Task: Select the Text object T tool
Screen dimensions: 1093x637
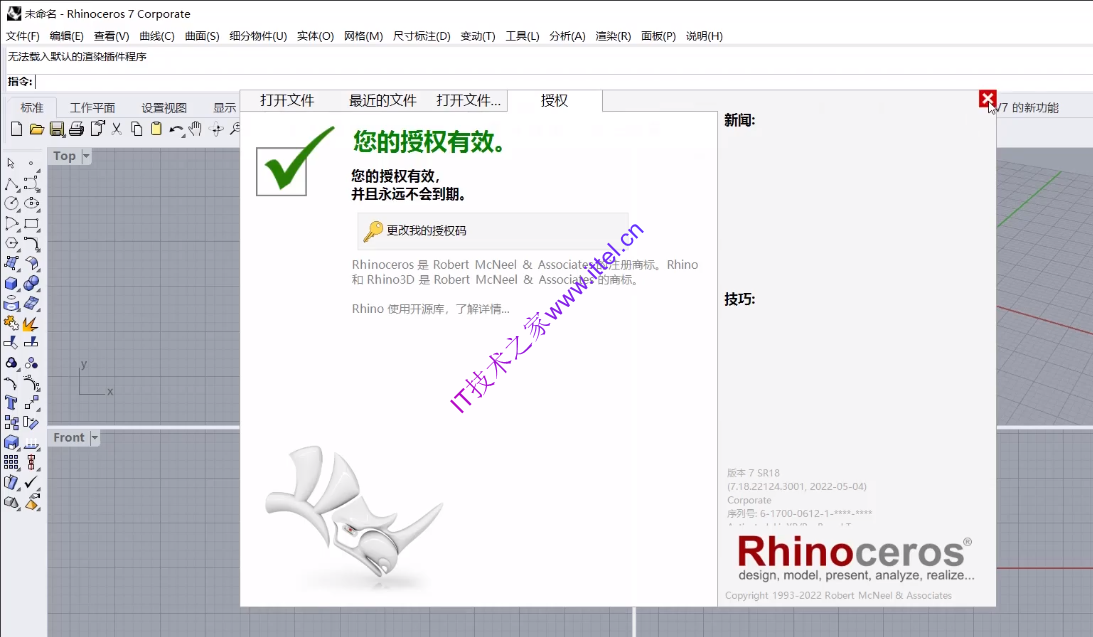Action: (x=11, y=403)
